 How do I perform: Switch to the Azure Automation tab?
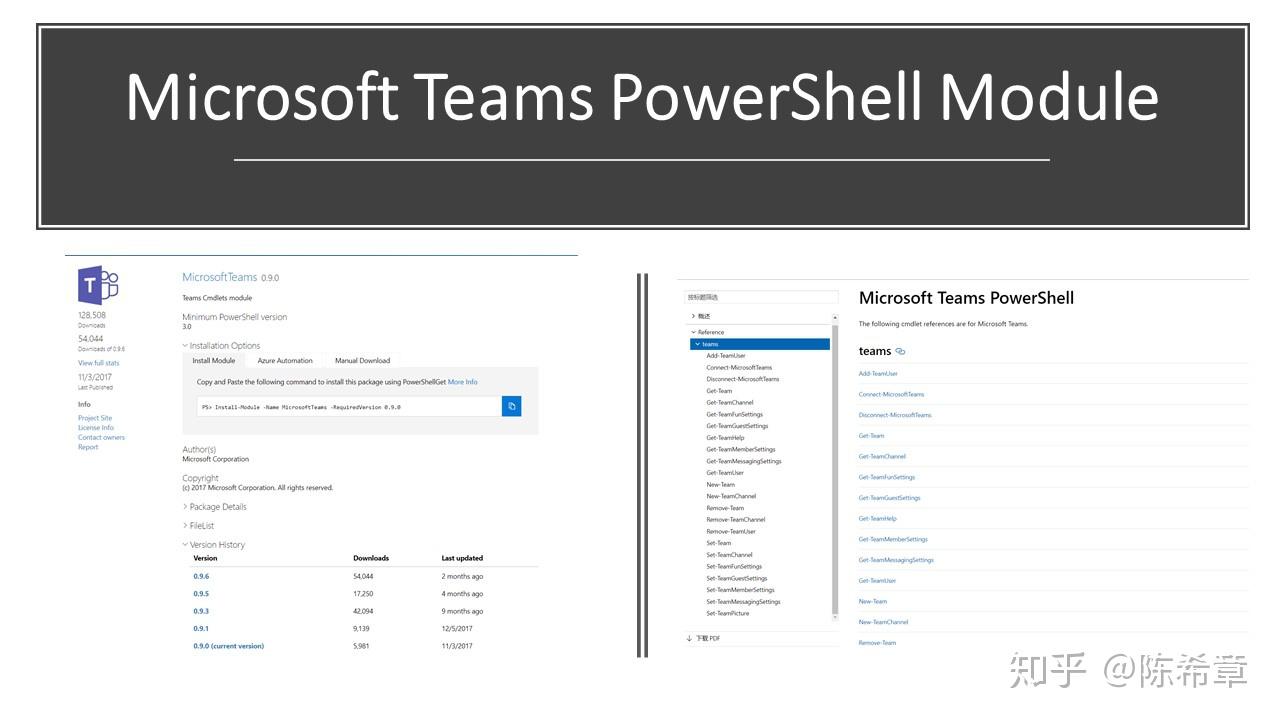(x=285, y=361)
